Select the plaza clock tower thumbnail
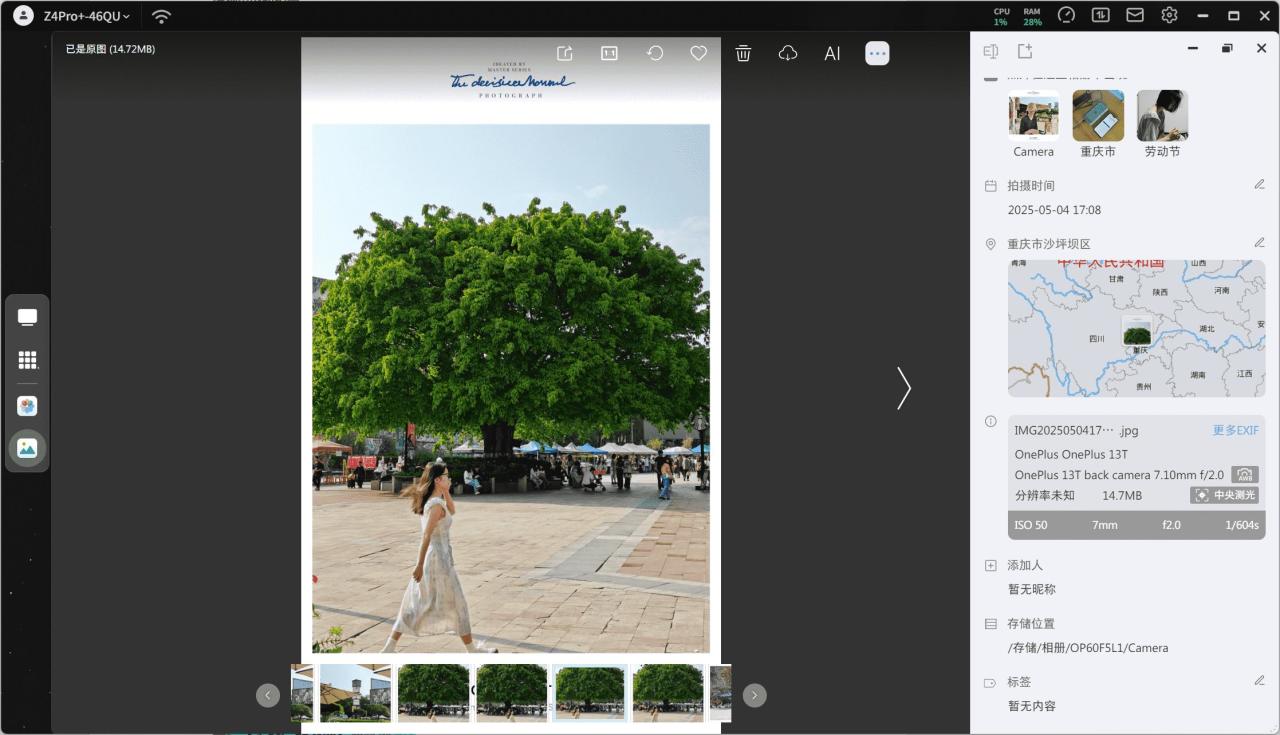The width and height of the screenshot is (1280, 735). point(355,693)
